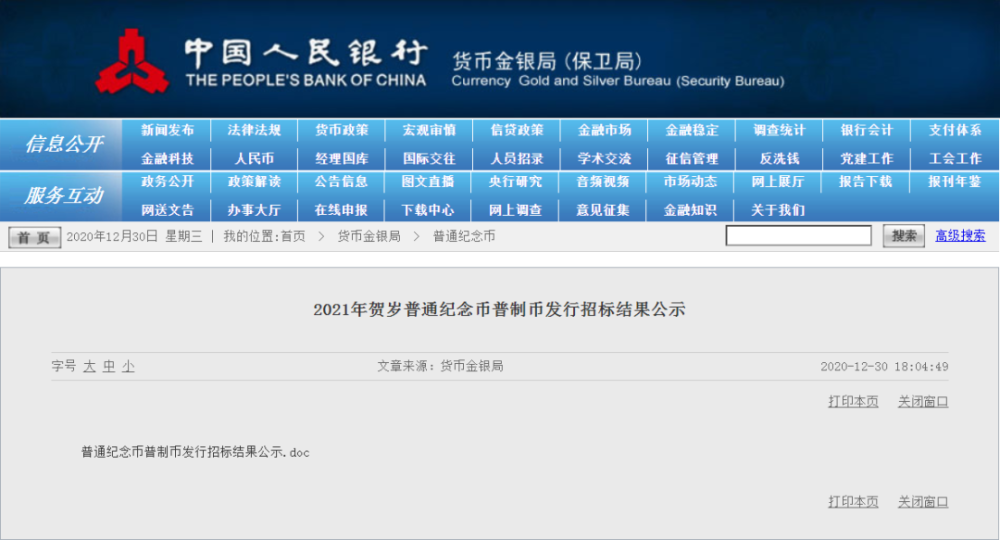Select 银行会计 in navigation

(x=867, y=130)
